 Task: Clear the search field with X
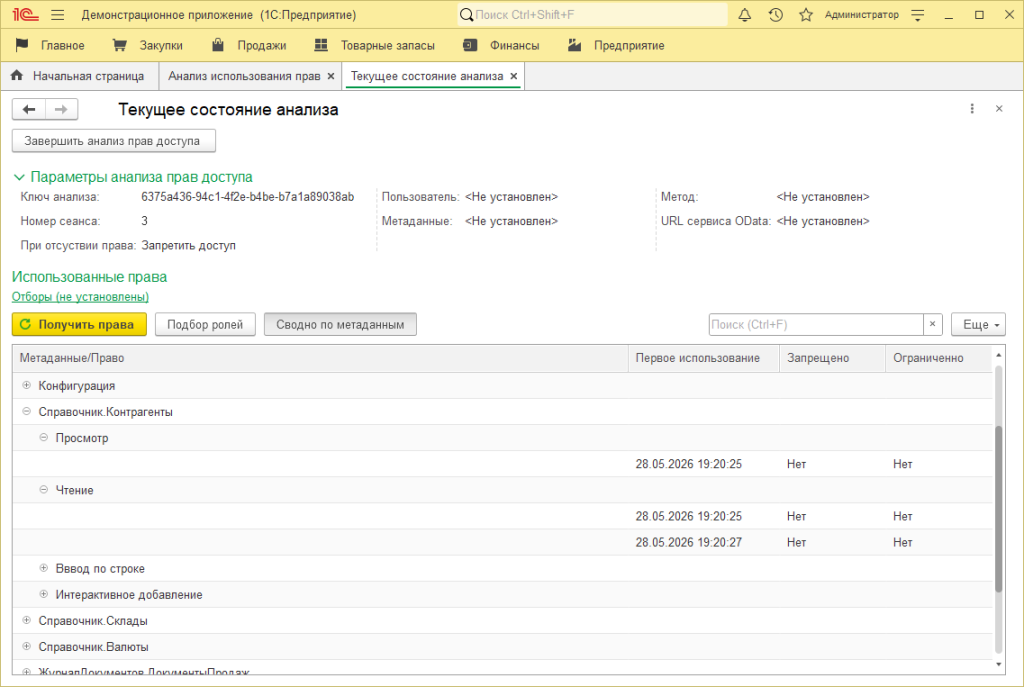[x=933, y=324]
